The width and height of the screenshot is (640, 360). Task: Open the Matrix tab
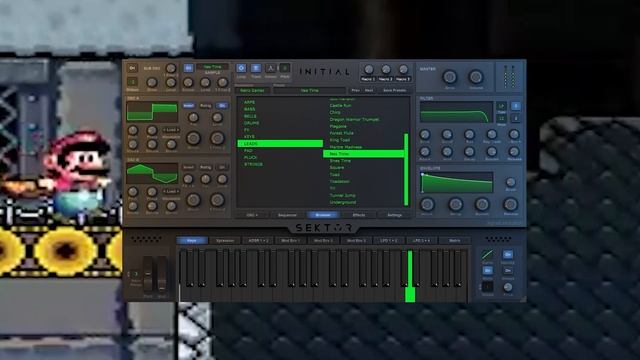click(454, 241)
